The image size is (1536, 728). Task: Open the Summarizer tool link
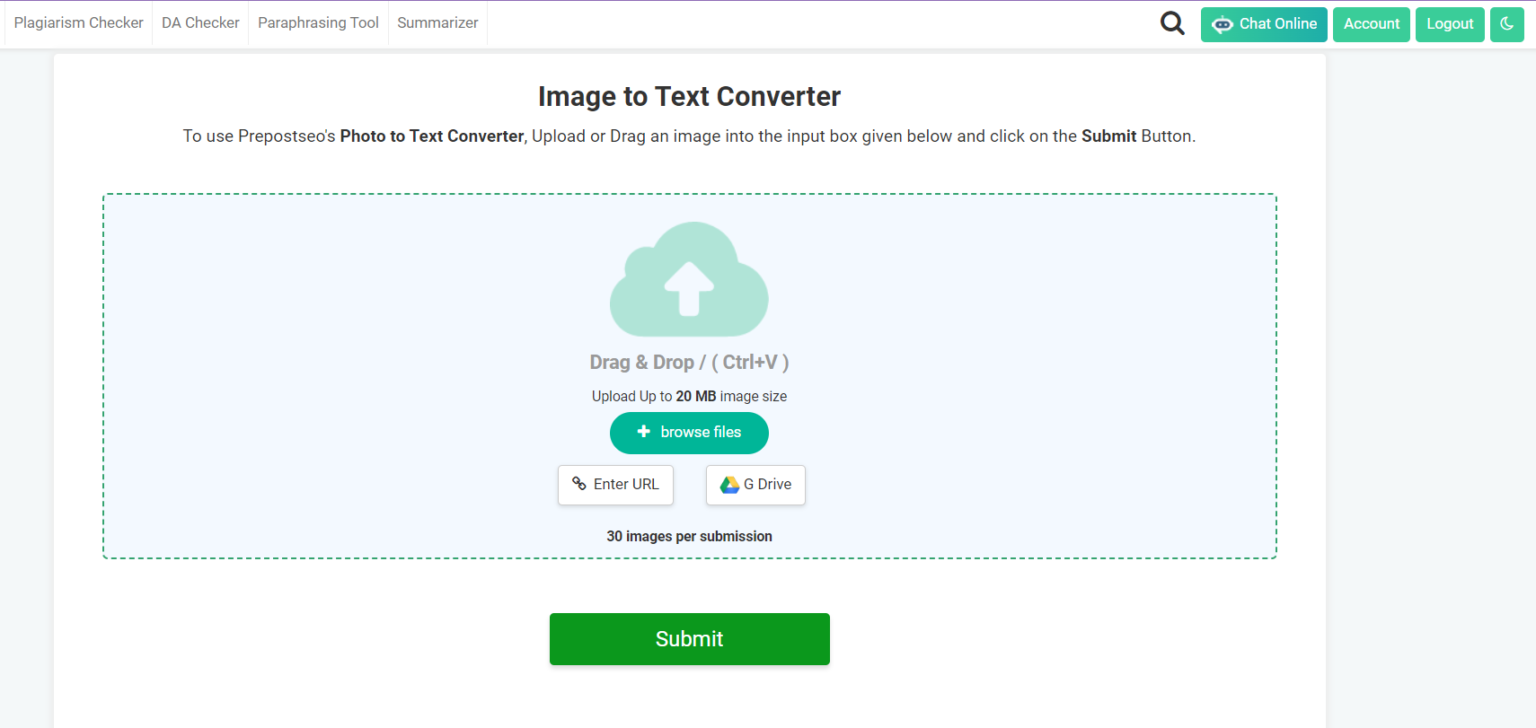point(437,23)
